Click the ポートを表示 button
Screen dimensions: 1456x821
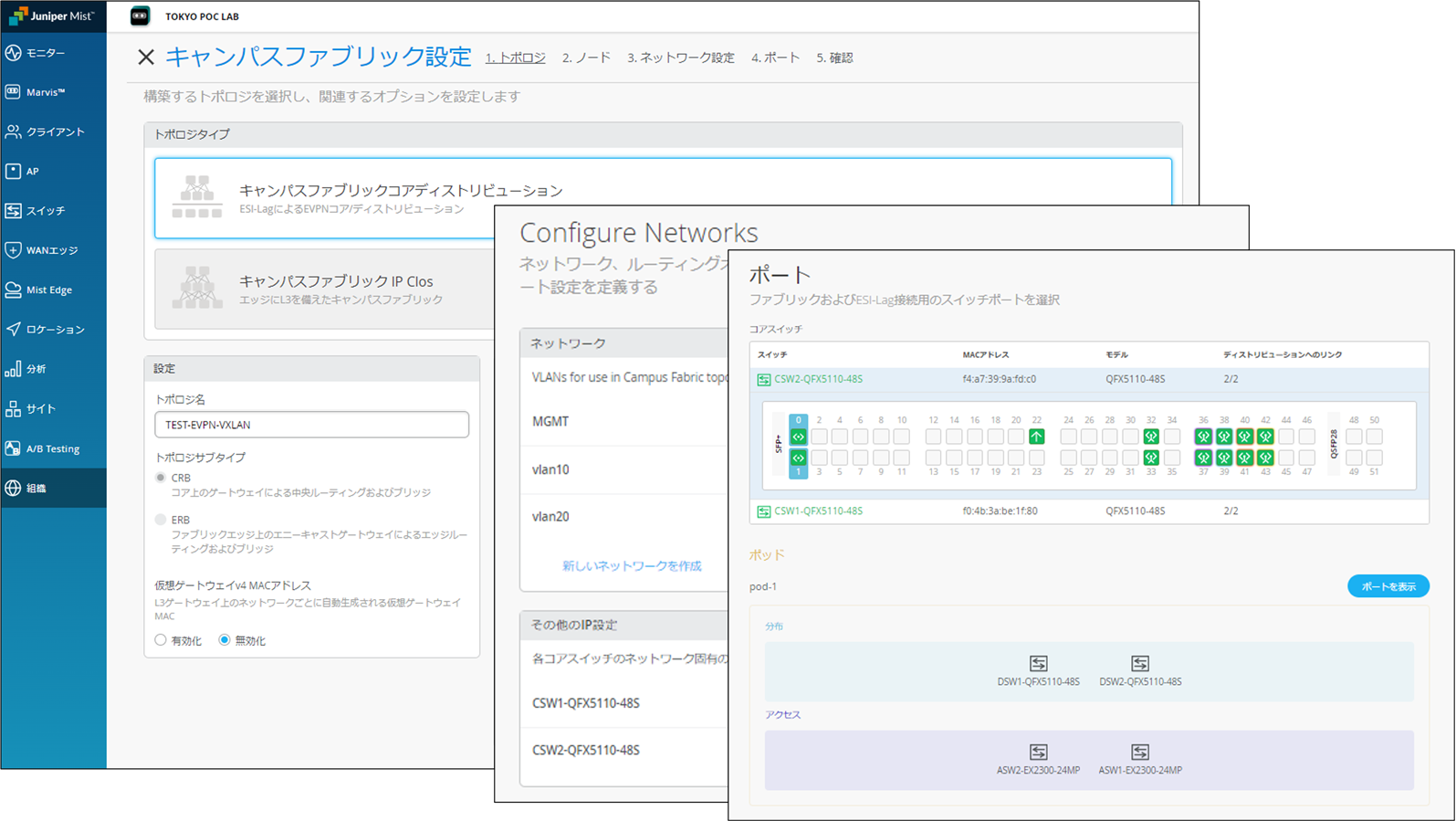1388,586
